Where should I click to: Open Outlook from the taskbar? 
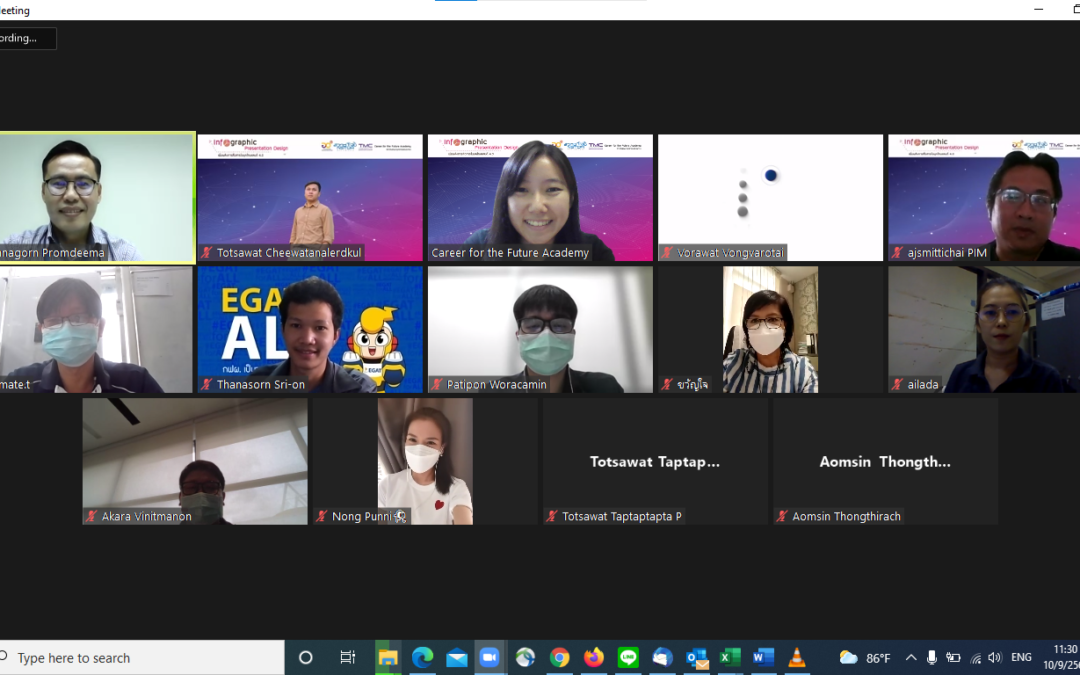click(x=696, y=657)
